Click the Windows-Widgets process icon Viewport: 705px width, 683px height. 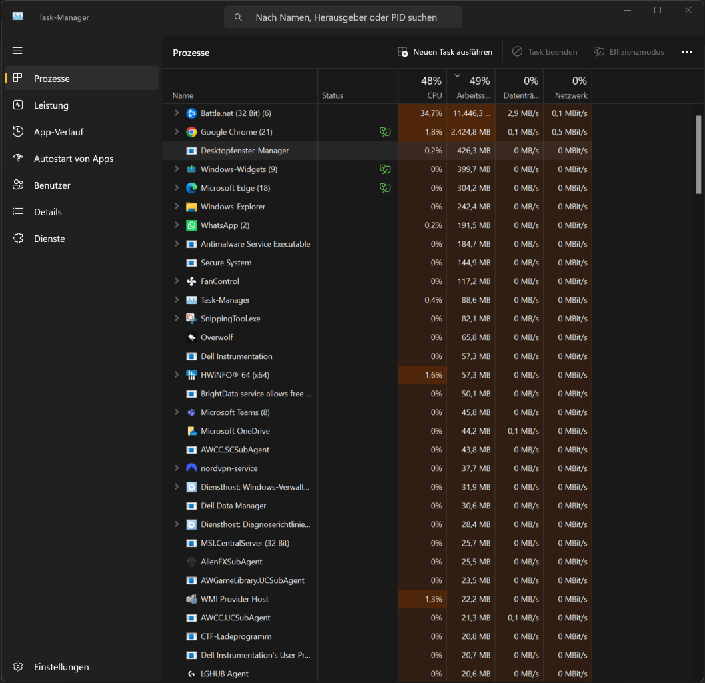tap(192, 170)
